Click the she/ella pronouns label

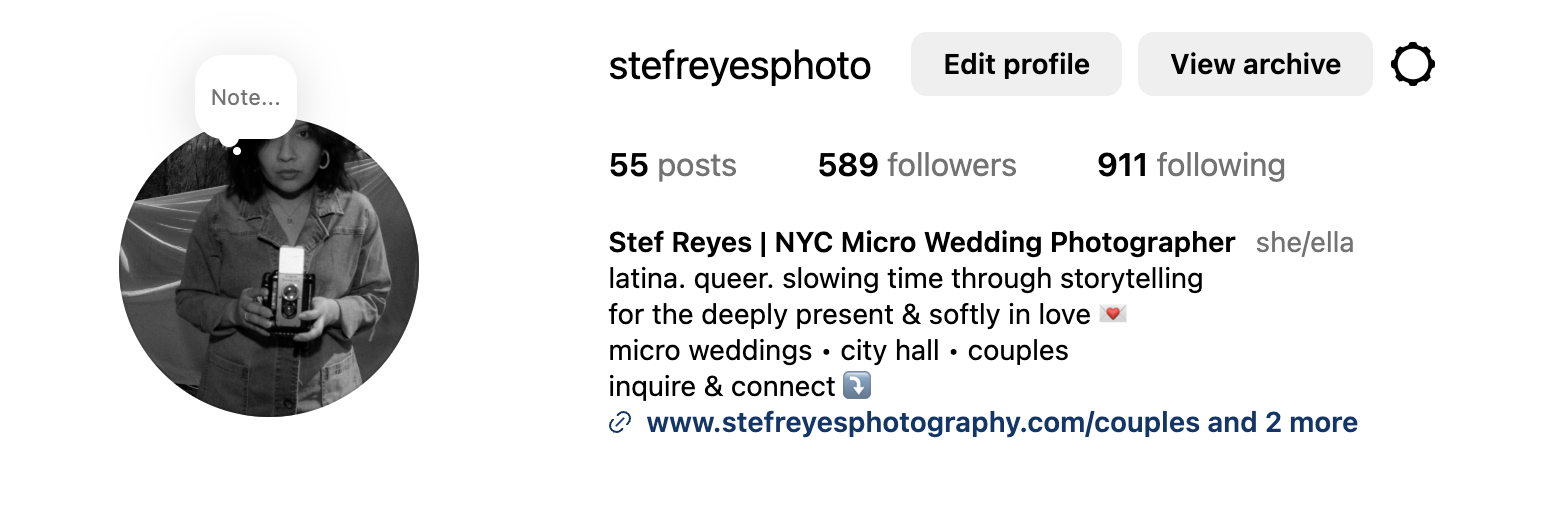coord(1305,243)
